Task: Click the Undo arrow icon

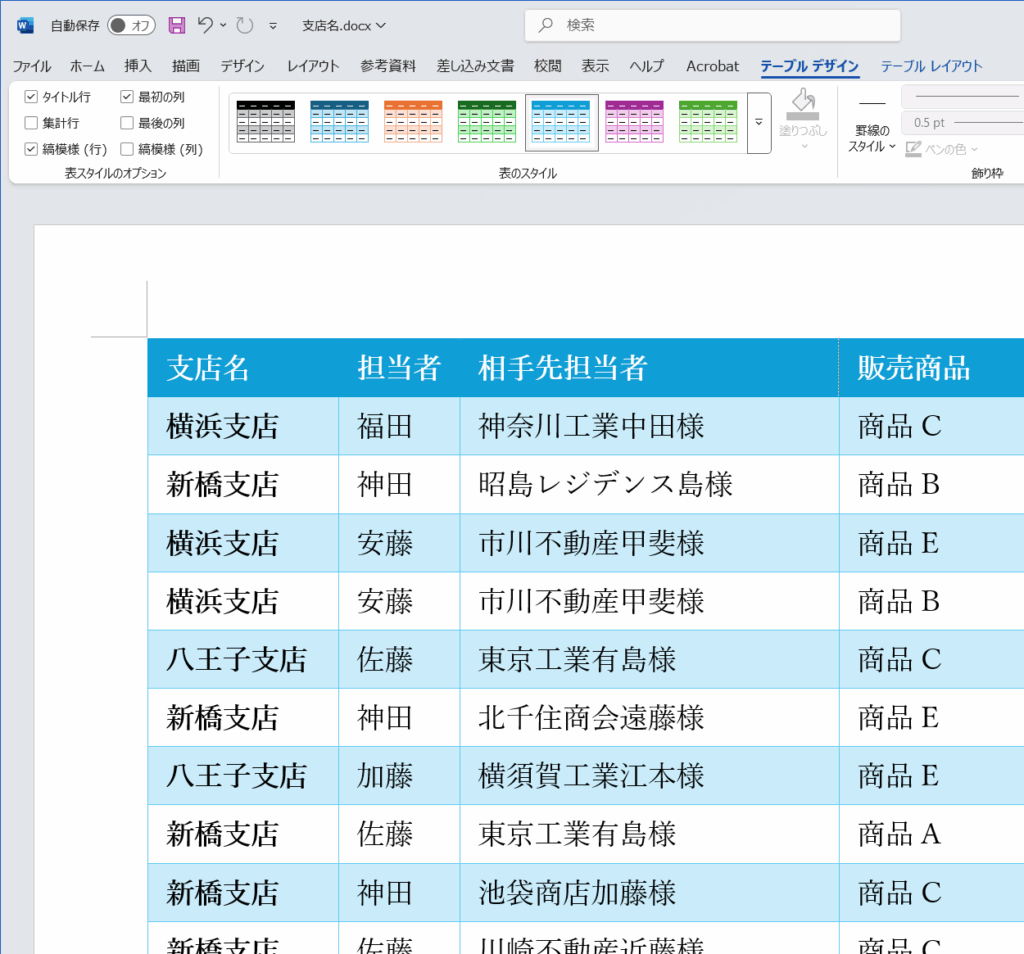Action: (206, 25)
